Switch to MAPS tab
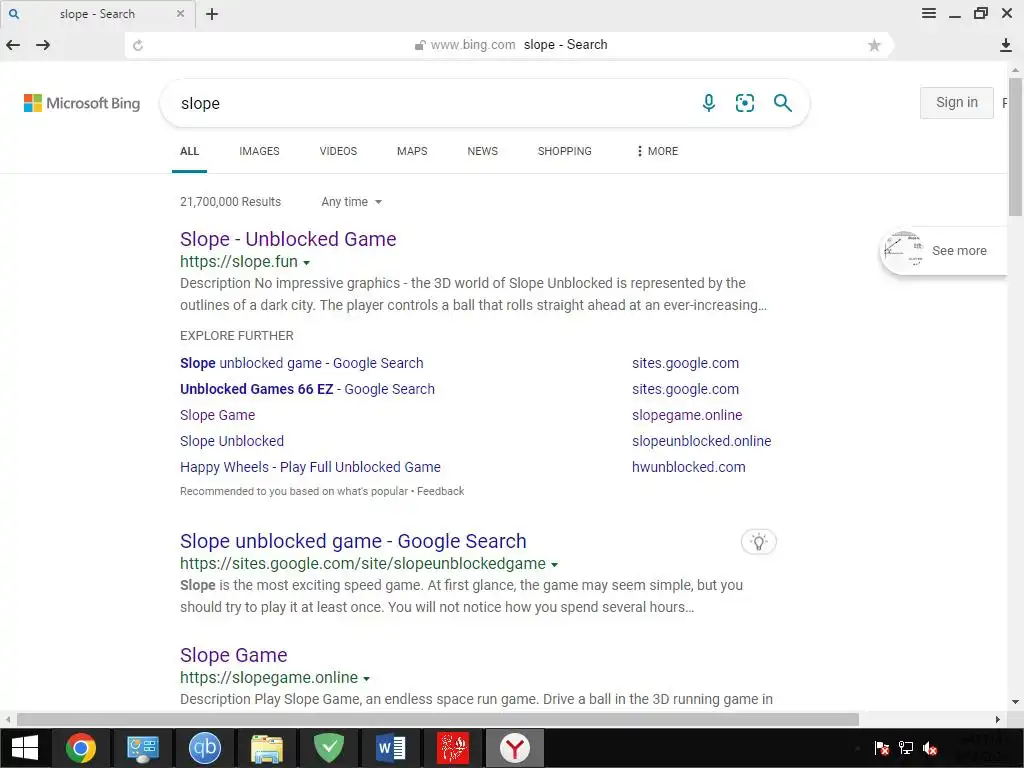Viewport: 1024px width, 768px height. click(x=412, y=151)
